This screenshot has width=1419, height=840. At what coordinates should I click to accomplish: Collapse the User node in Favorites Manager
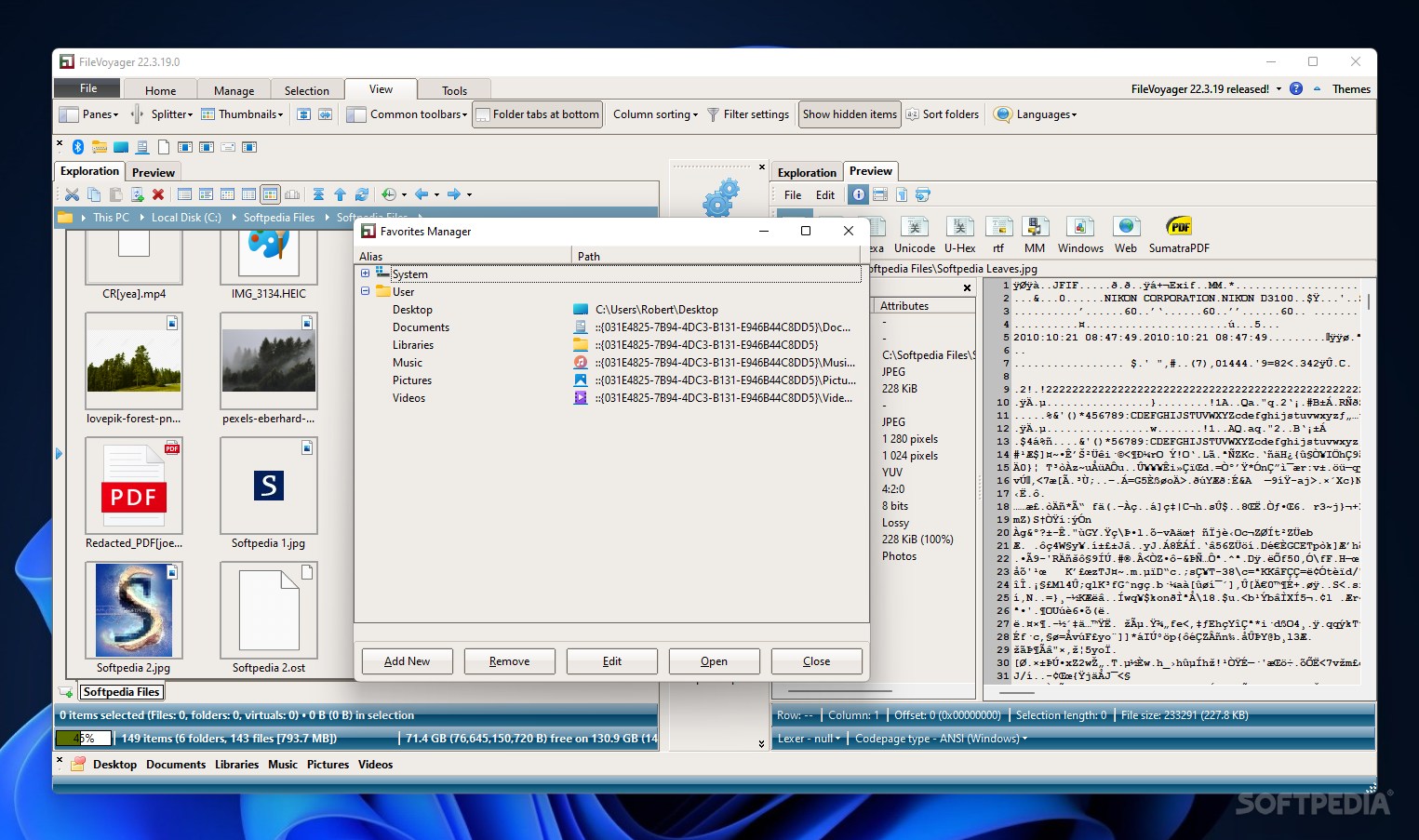pyautogui.click(x=366, y=291)
